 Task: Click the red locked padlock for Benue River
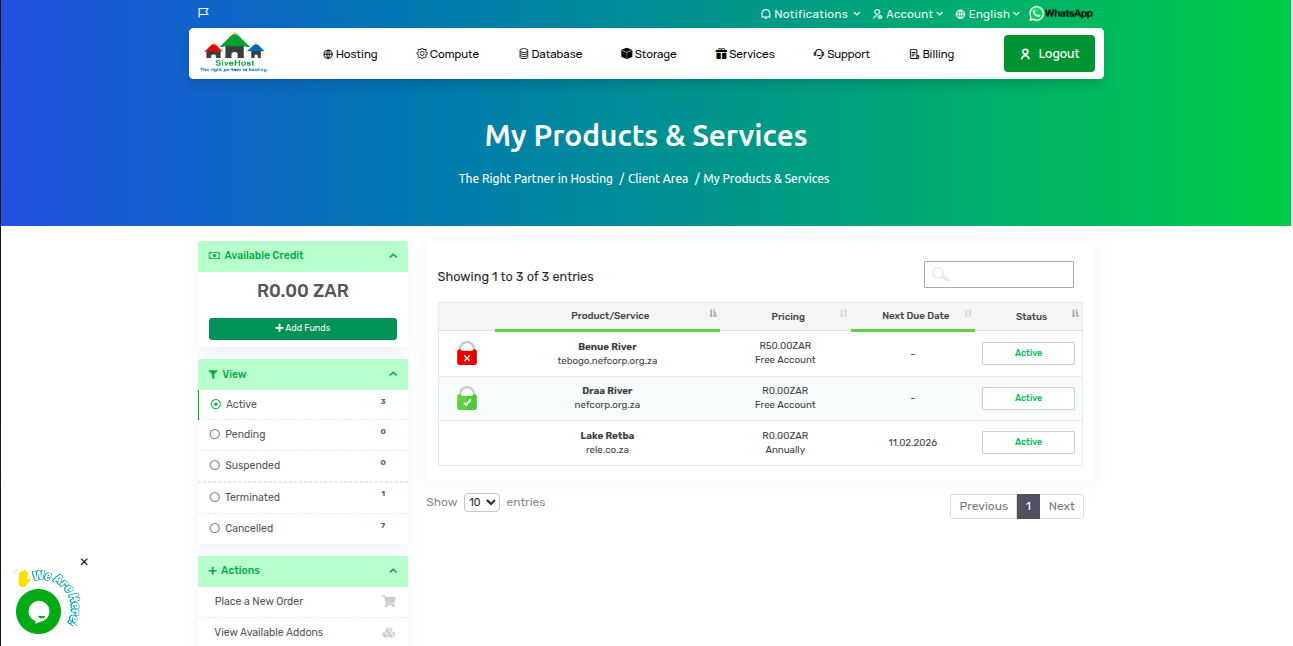tap(467, 353)
